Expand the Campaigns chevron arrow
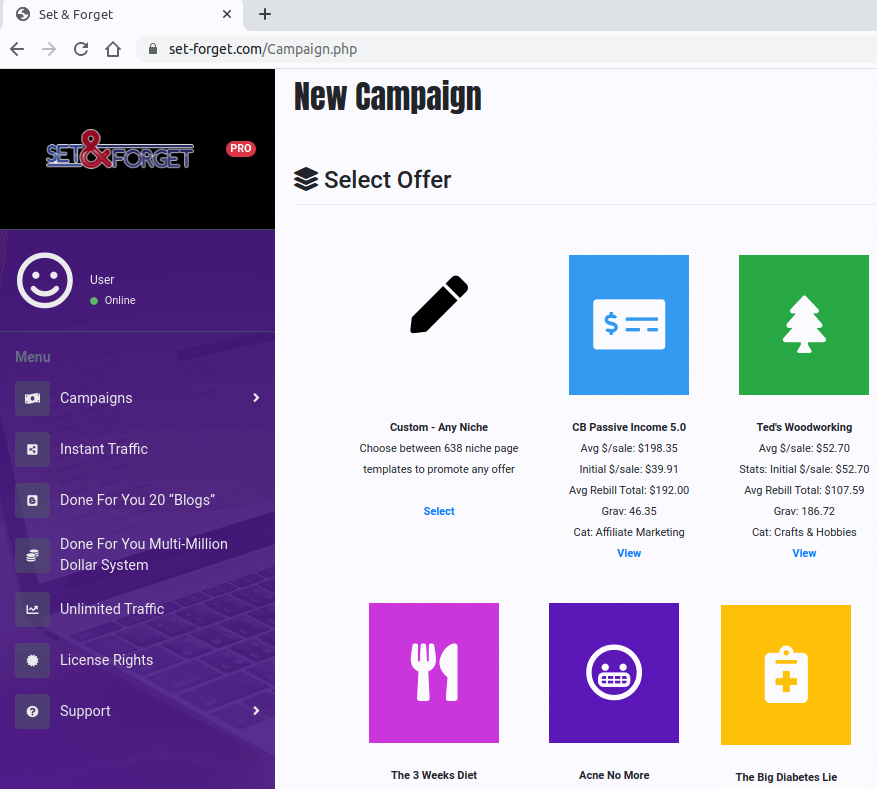Screen dimensions: 877x789 coord(256,398)
